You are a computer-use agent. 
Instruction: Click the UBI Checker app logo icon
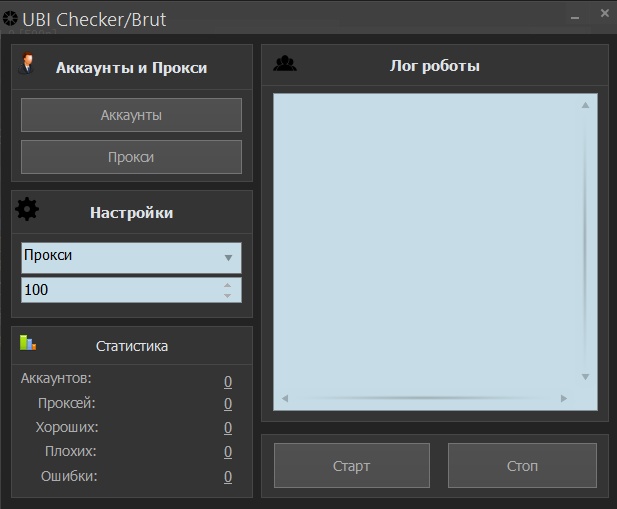(x=10, y=18)
